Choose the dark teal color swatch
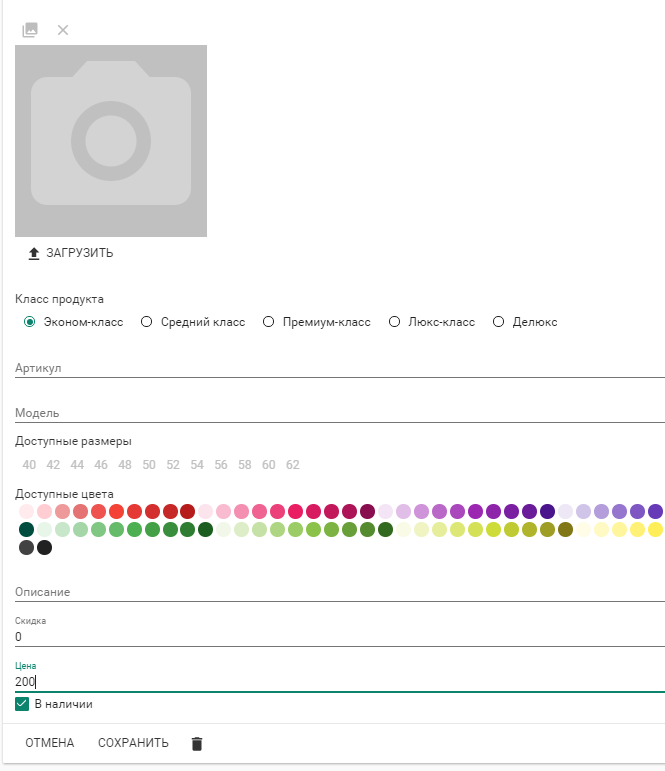The width and height of the screenshot is (665, 771). tap(26, 529)
